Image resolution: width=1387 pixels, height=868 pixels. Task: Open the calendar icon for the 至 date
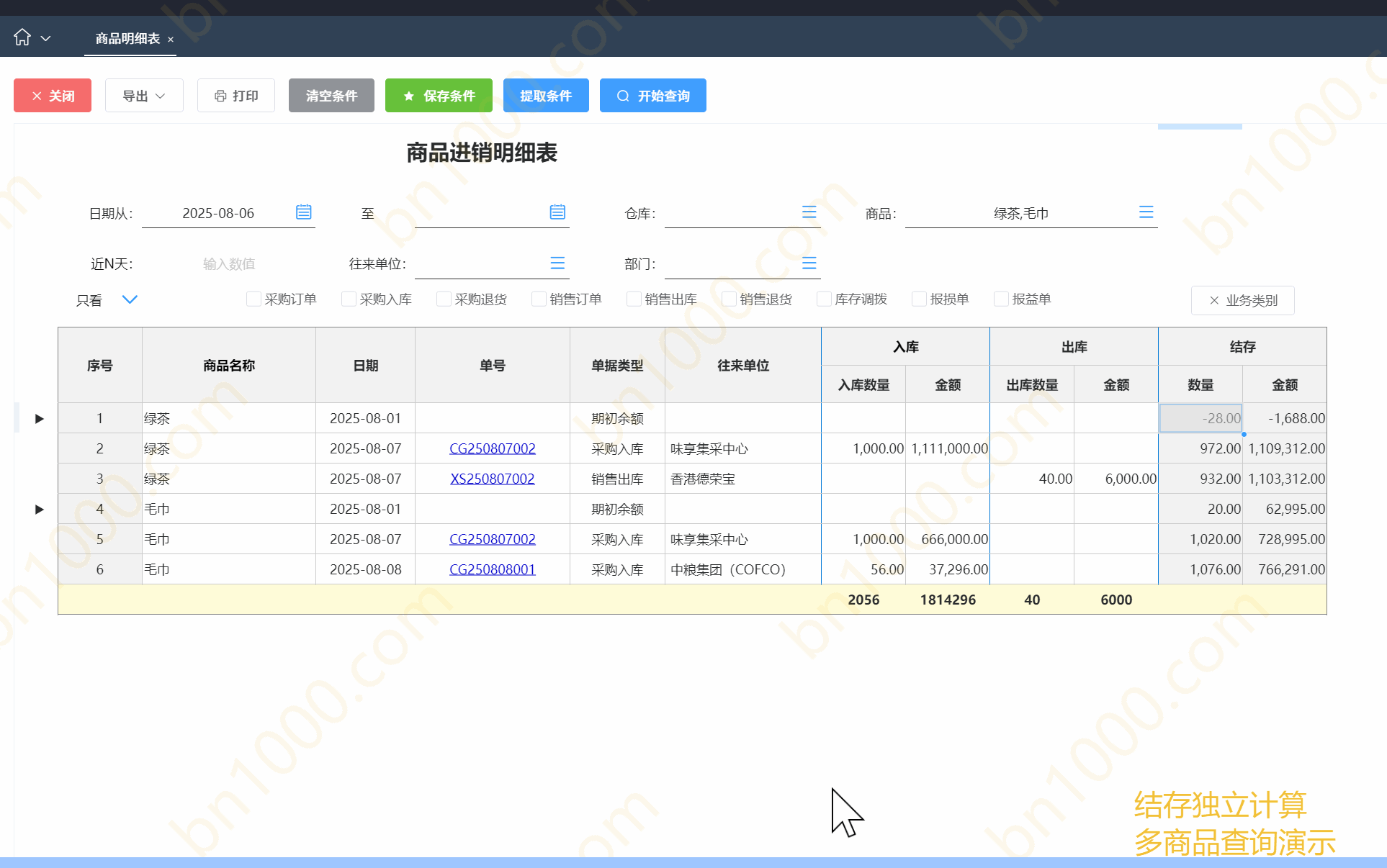pos(557,212)
